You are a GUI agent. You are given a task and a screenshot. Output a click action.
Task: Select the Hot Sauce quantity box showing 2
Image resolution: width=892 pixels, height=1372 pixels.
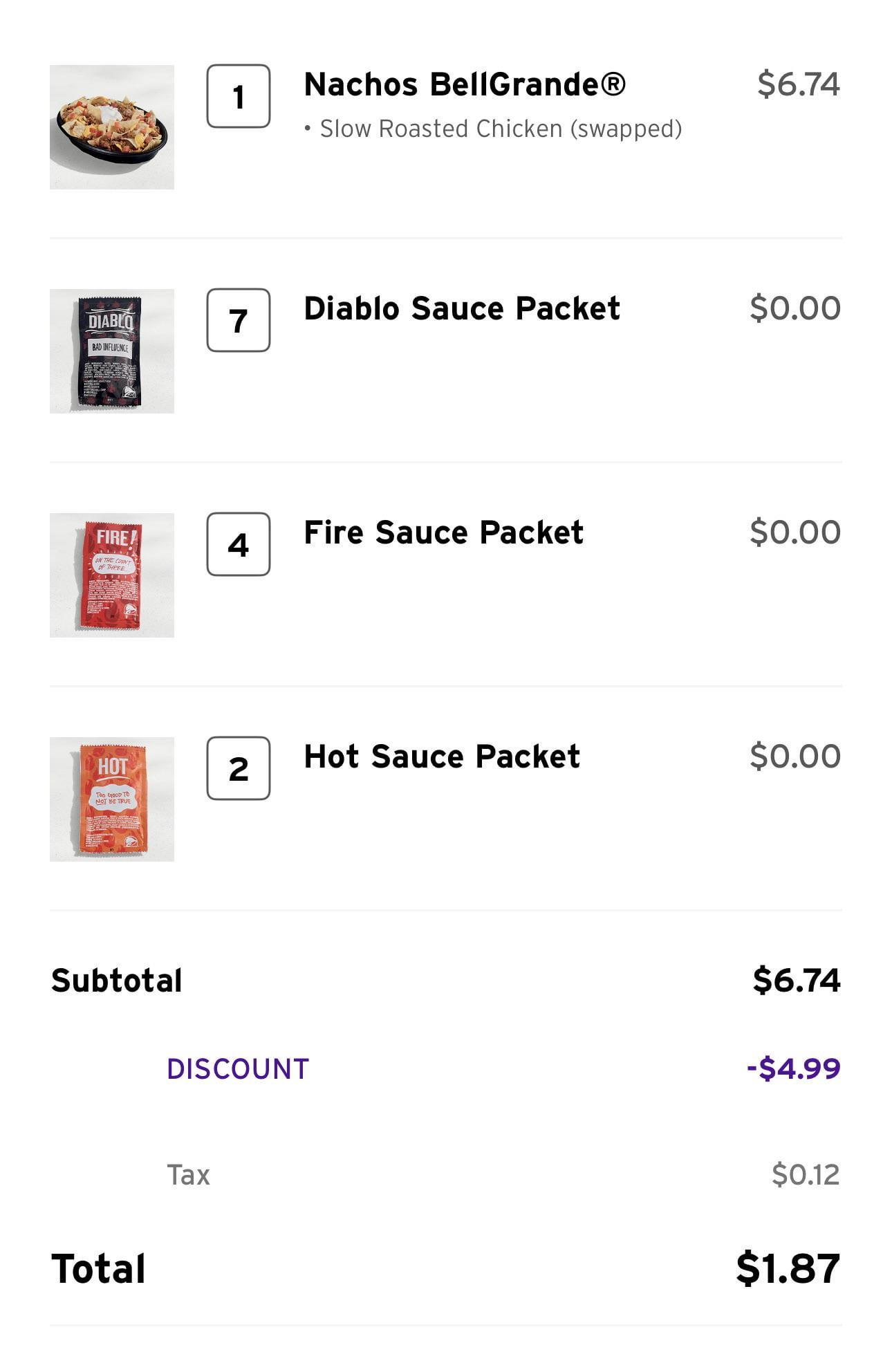[x=239, y=768]
